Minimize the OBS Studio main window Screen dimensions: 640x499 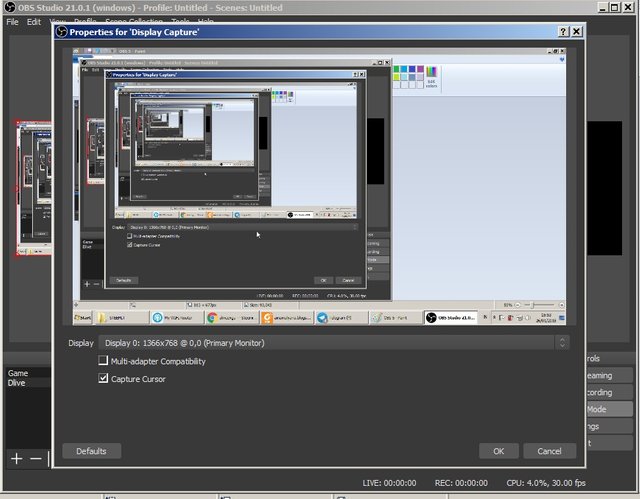(x=603, y=7)
